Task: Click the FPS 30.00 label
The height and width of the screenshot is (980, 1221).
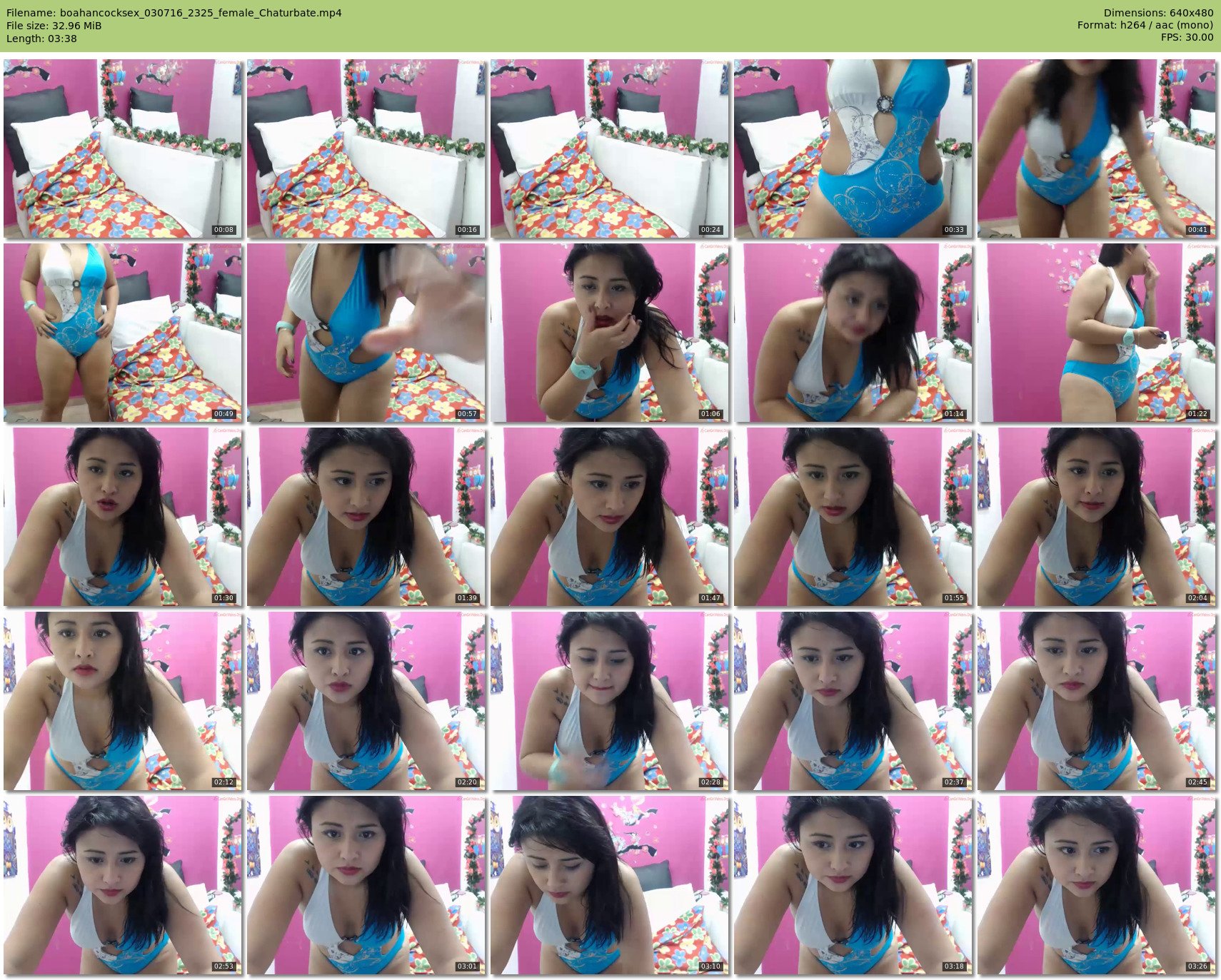Action: coord(1187,37)
